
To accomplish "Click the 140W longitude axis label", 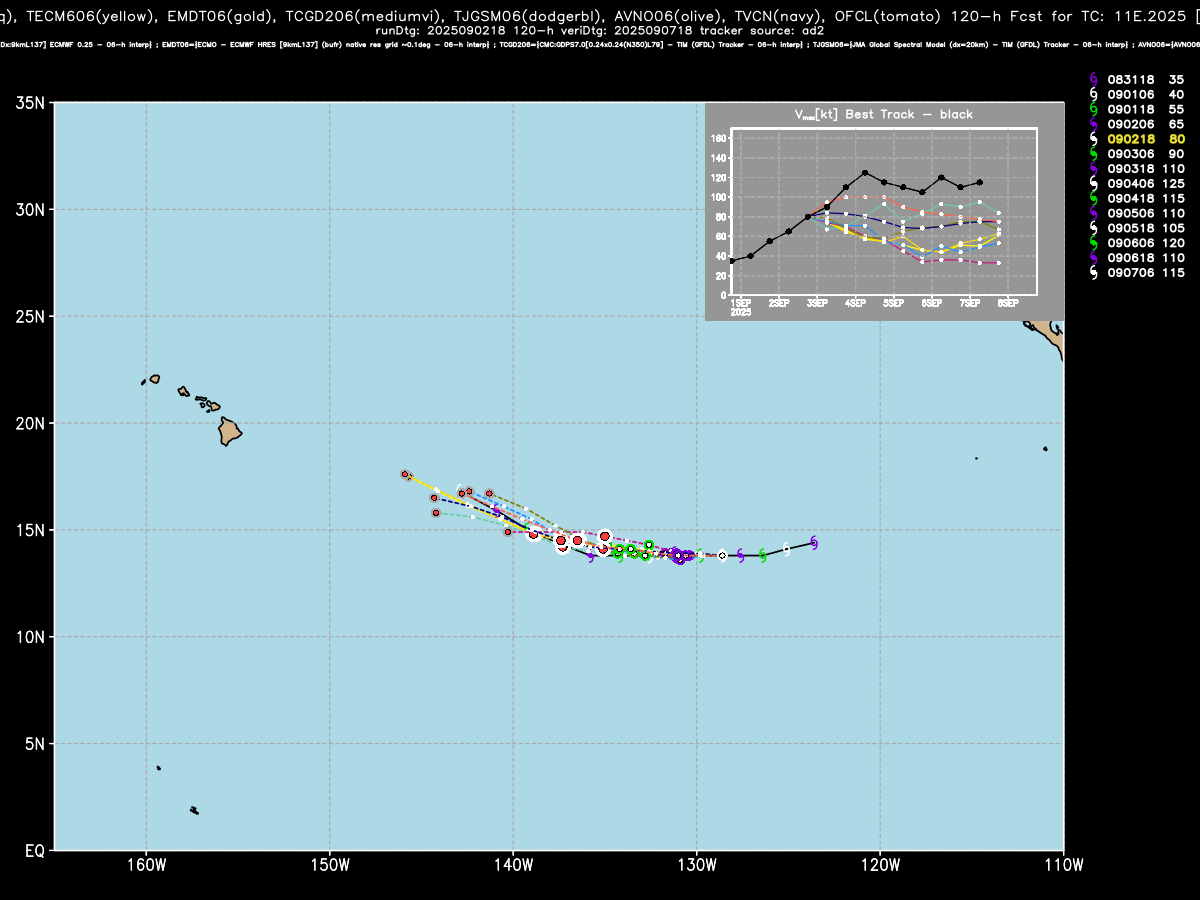I will click(x=513, y=864).
